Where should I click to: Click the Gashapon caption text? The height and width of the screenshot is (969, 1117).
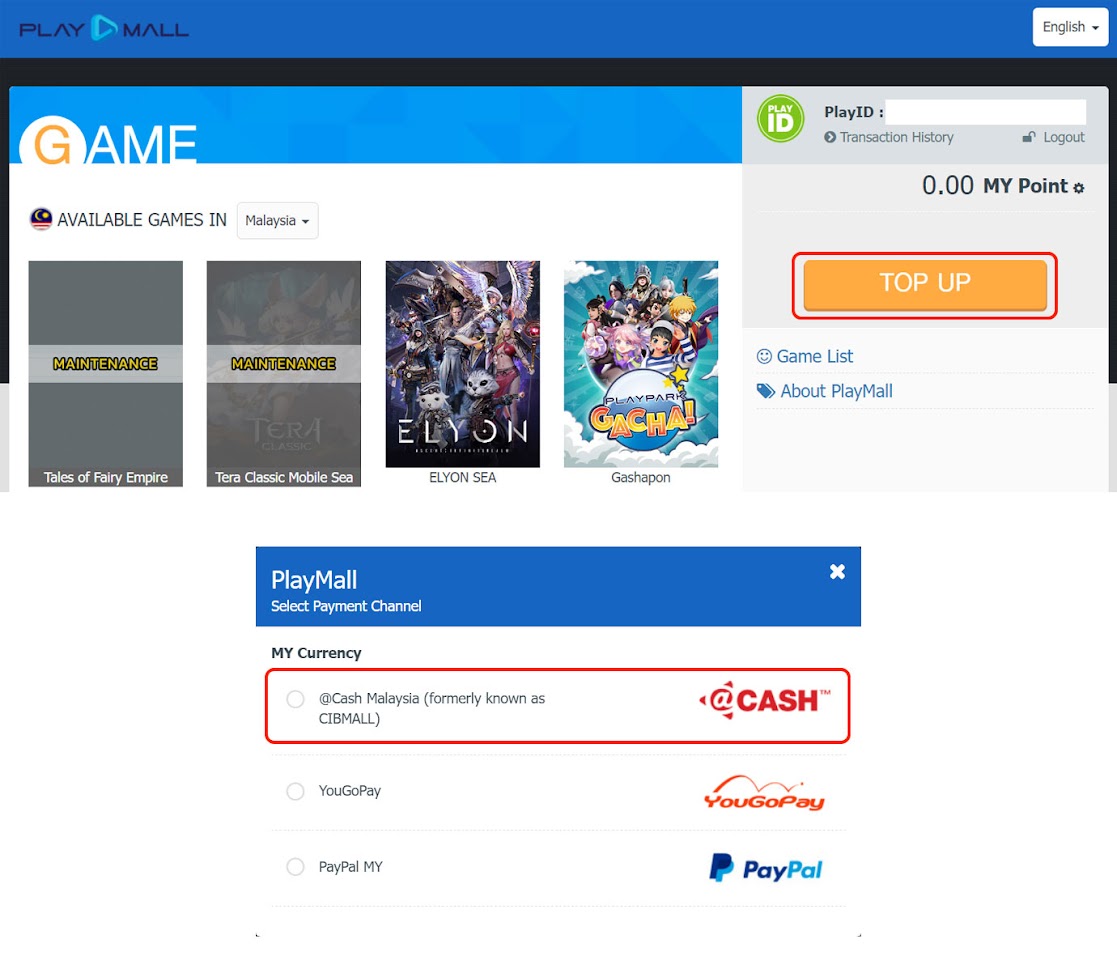(640, 477)
